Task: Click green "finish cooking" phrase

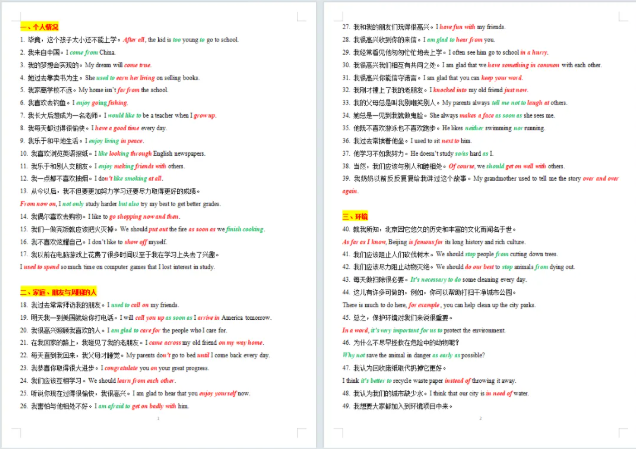Action: tap(245, 229)
